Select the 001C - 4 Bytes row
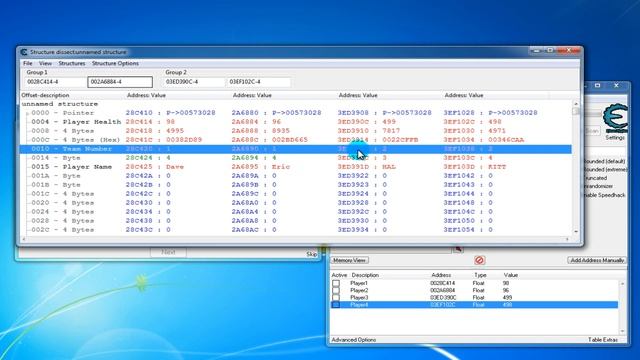Screen dimensions: 640x360 click(296, 193)
